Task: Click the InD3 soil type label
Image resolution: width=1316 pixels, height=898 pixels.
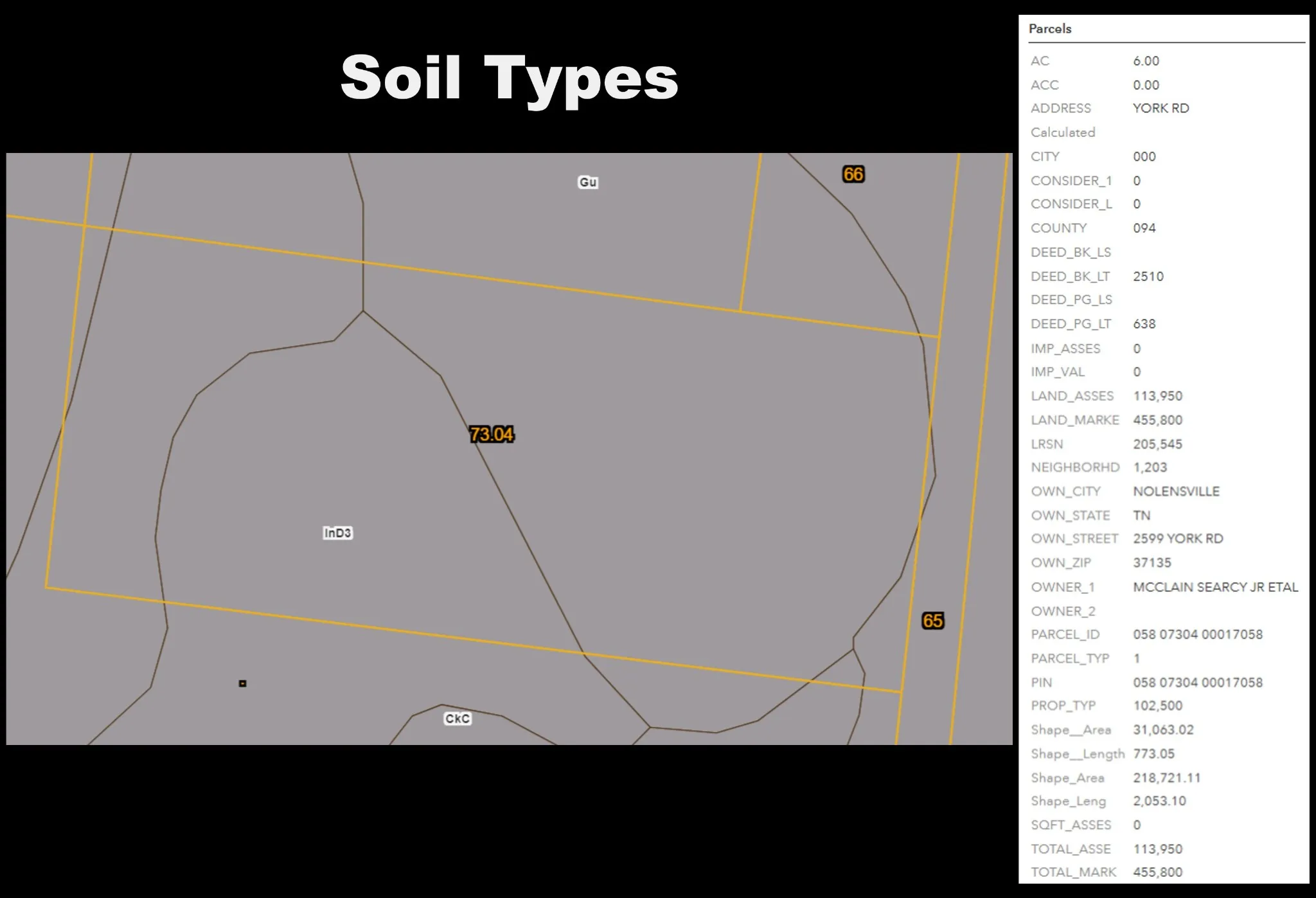Action: 337,533
